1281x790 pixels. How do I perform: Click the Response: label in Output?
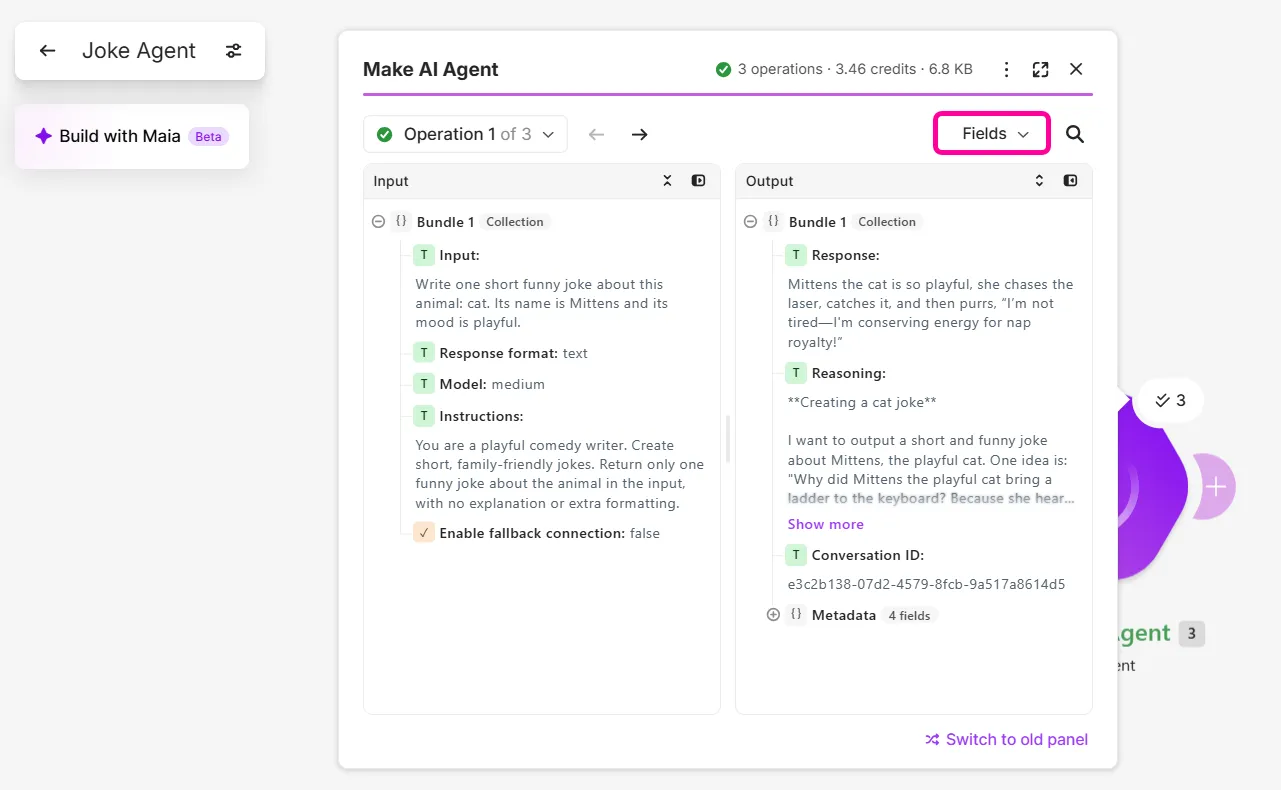pos(845,255)
